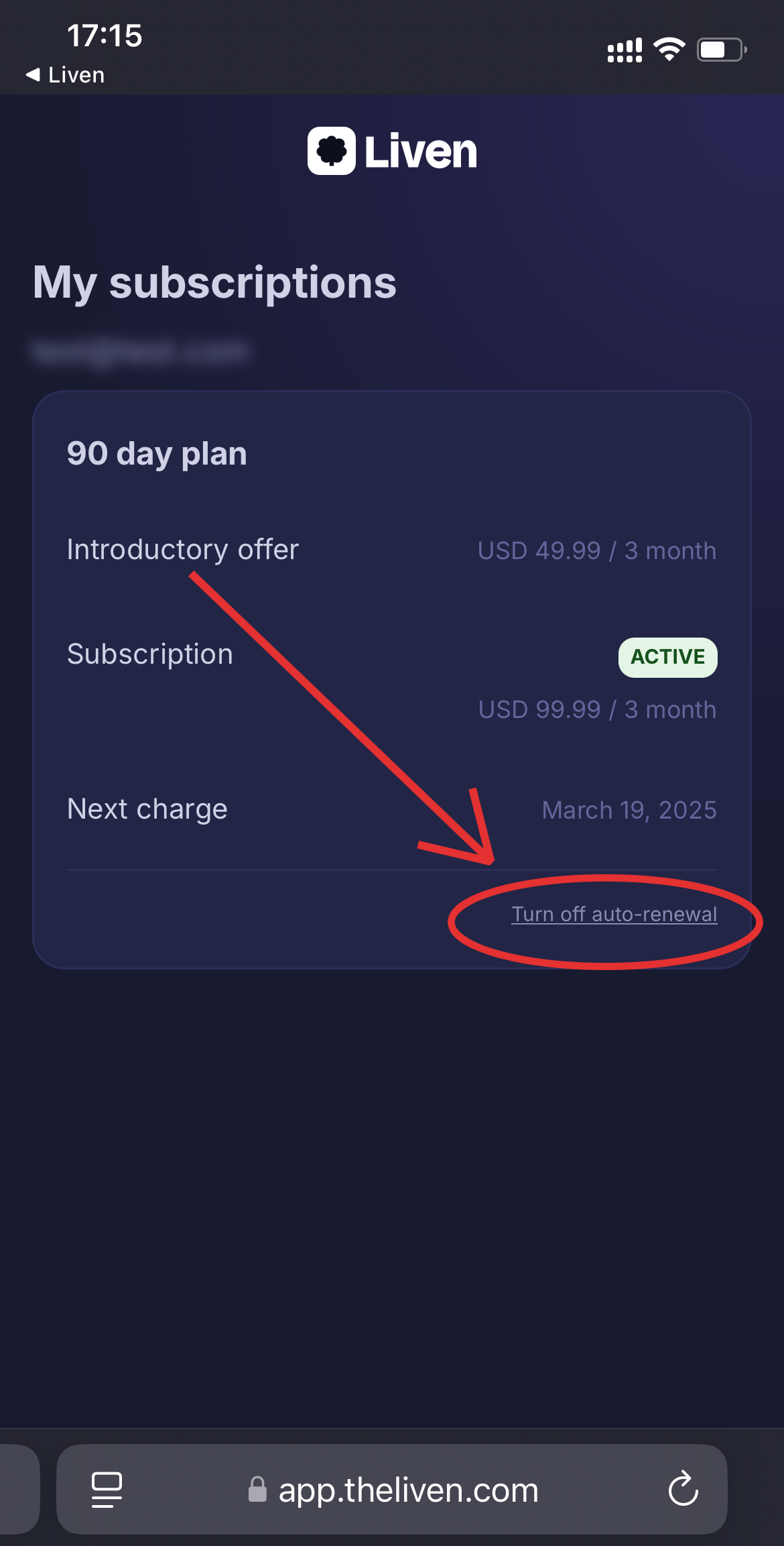The width and height of the screenshot is (784, 1546).
Task: Tap the cellular signal bars icon
Action: 624,50
